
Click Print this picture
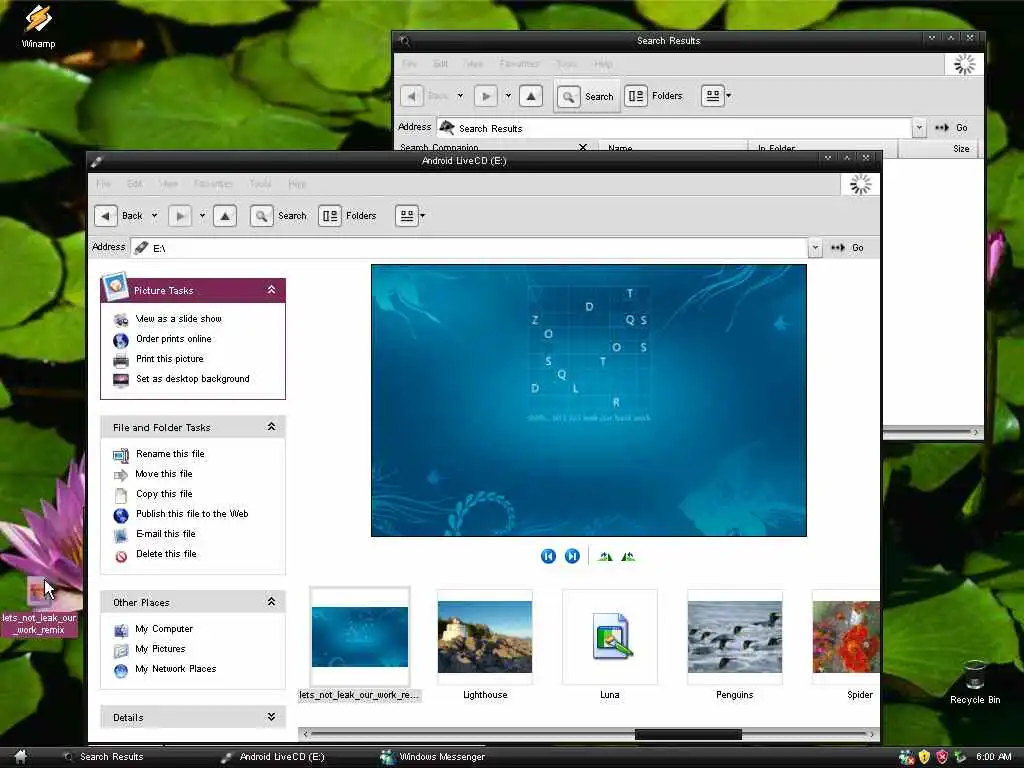pyautogui.click(x=169, y=359)
